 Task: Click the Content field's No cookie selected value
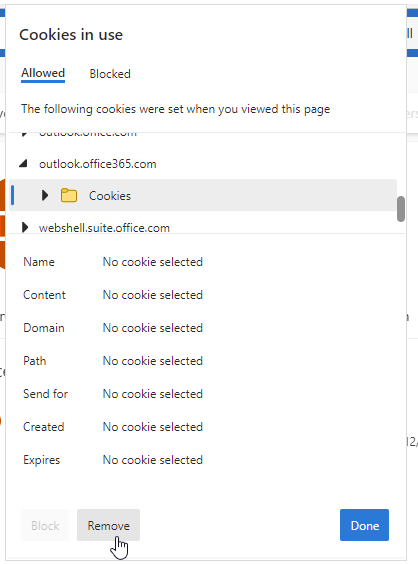tap(153, 295)
